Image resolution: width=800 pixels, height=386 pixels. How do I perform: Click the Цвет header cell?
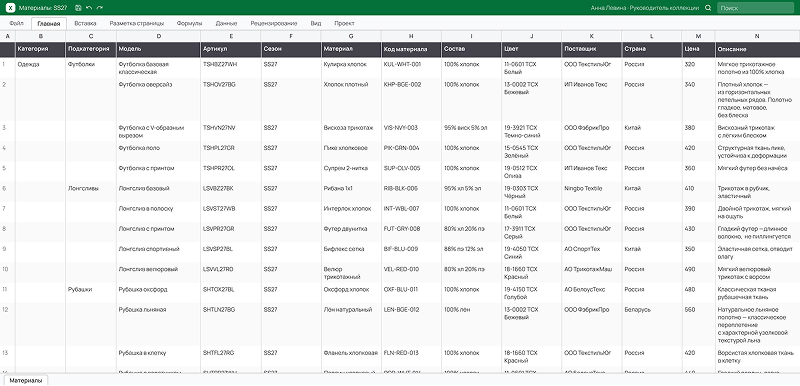[532, 49]
